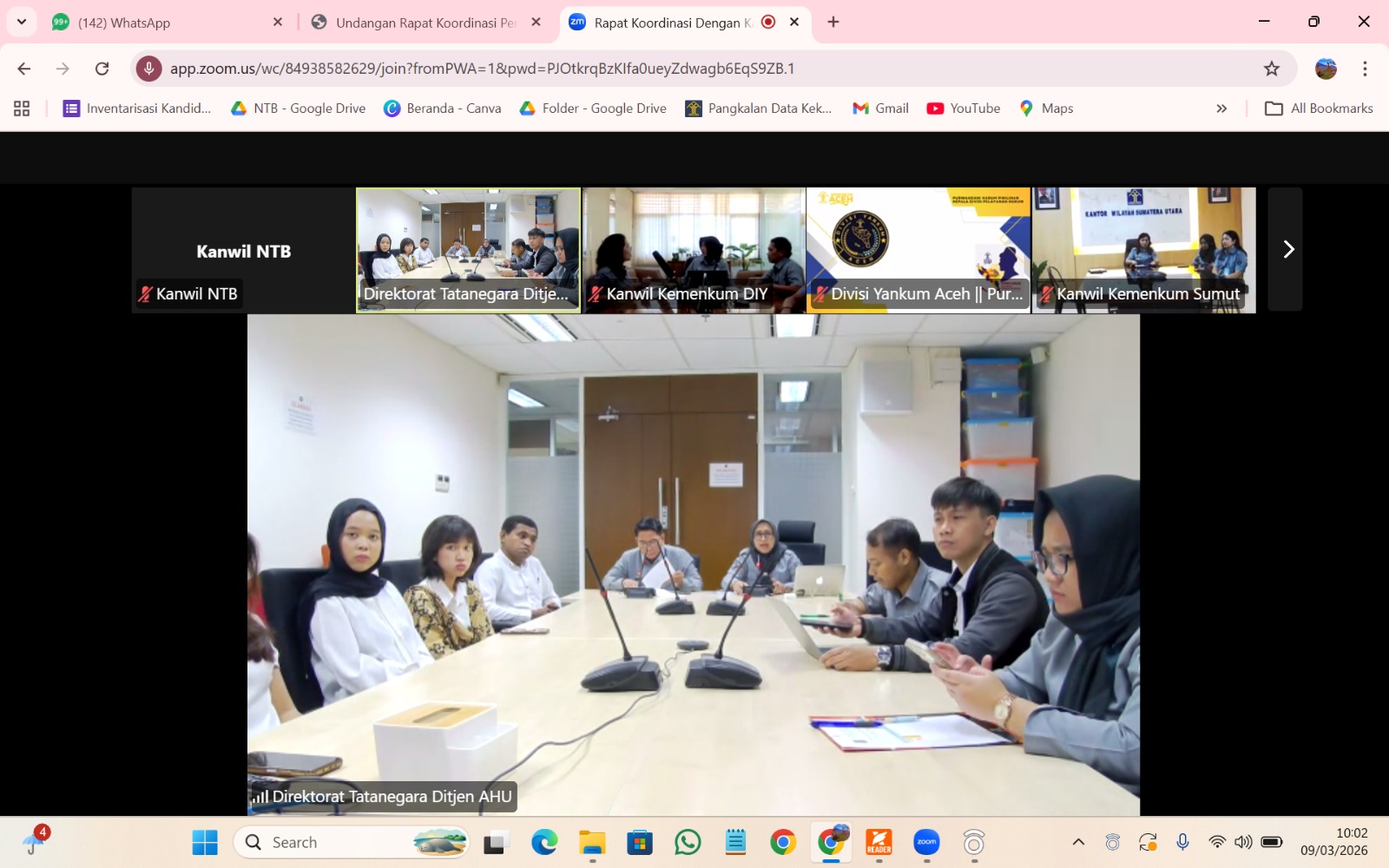1389x868 pixels.
Task: Open the All Bookmarks folder
Action: 1319,108
